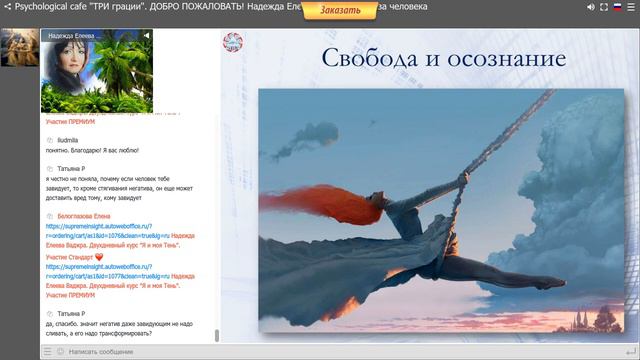Enter fullscreen with the expand icon
The width and height of the screenshot is (640, 360).
point(604,7)
